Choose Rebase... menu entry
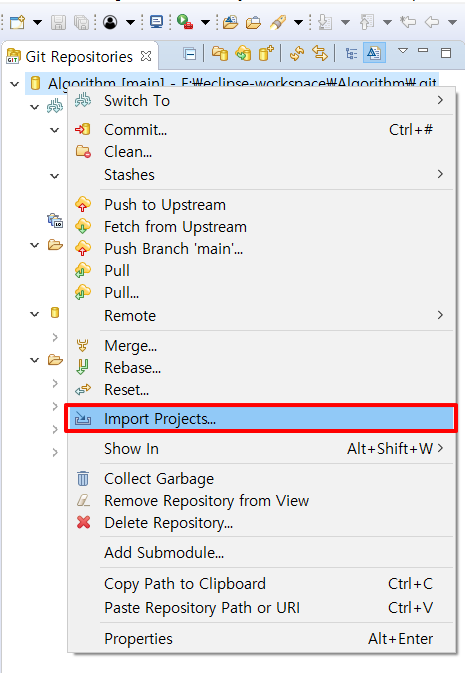Viewport: 465px width, 673px height. tap(261, 367)
